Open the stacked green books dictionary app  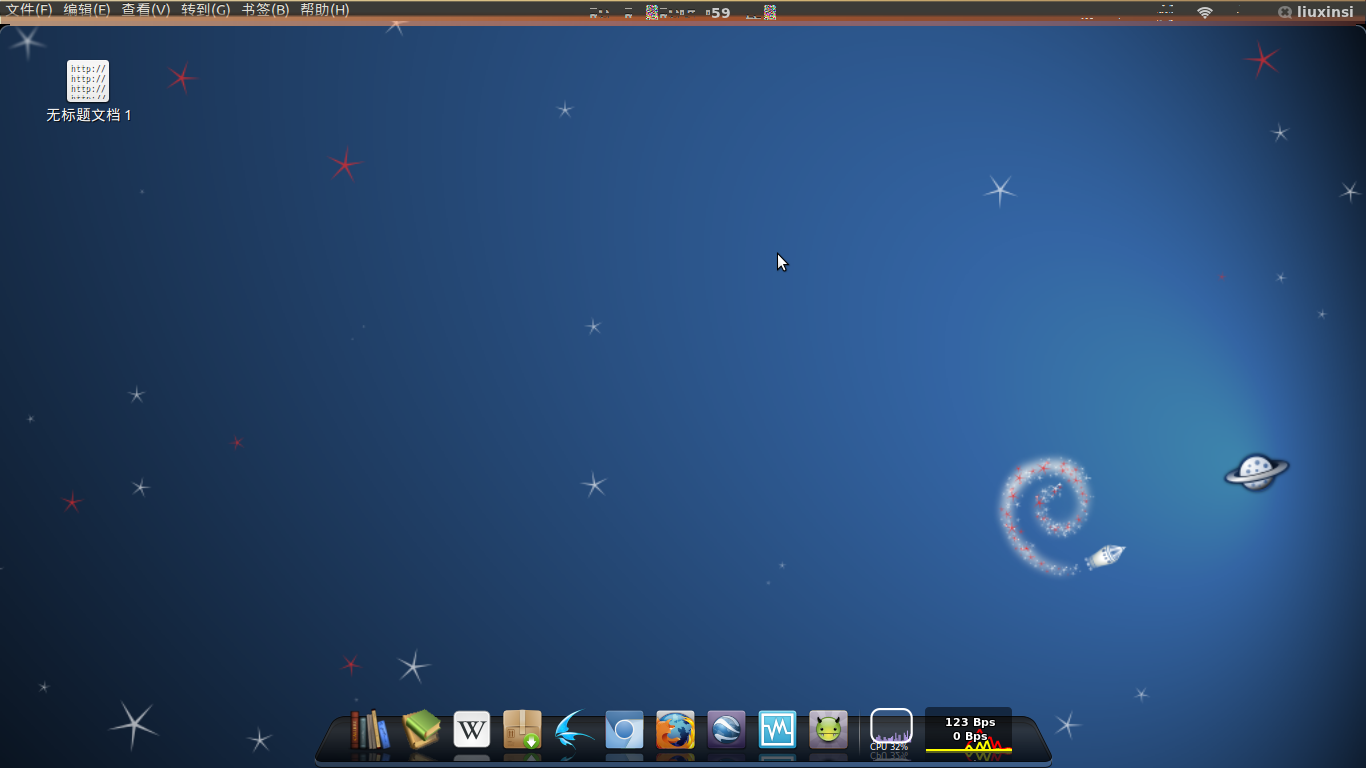421,730
